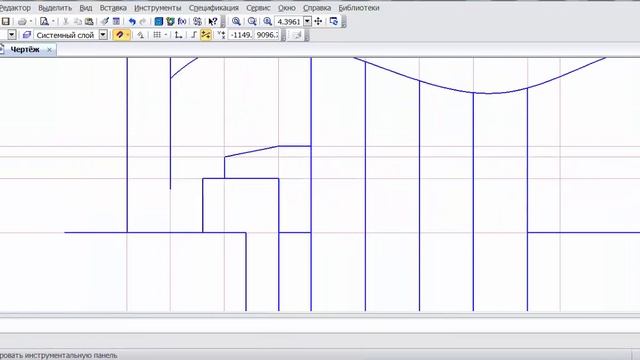
Task: Click the Redo arrow
Action: click(143, 22)
